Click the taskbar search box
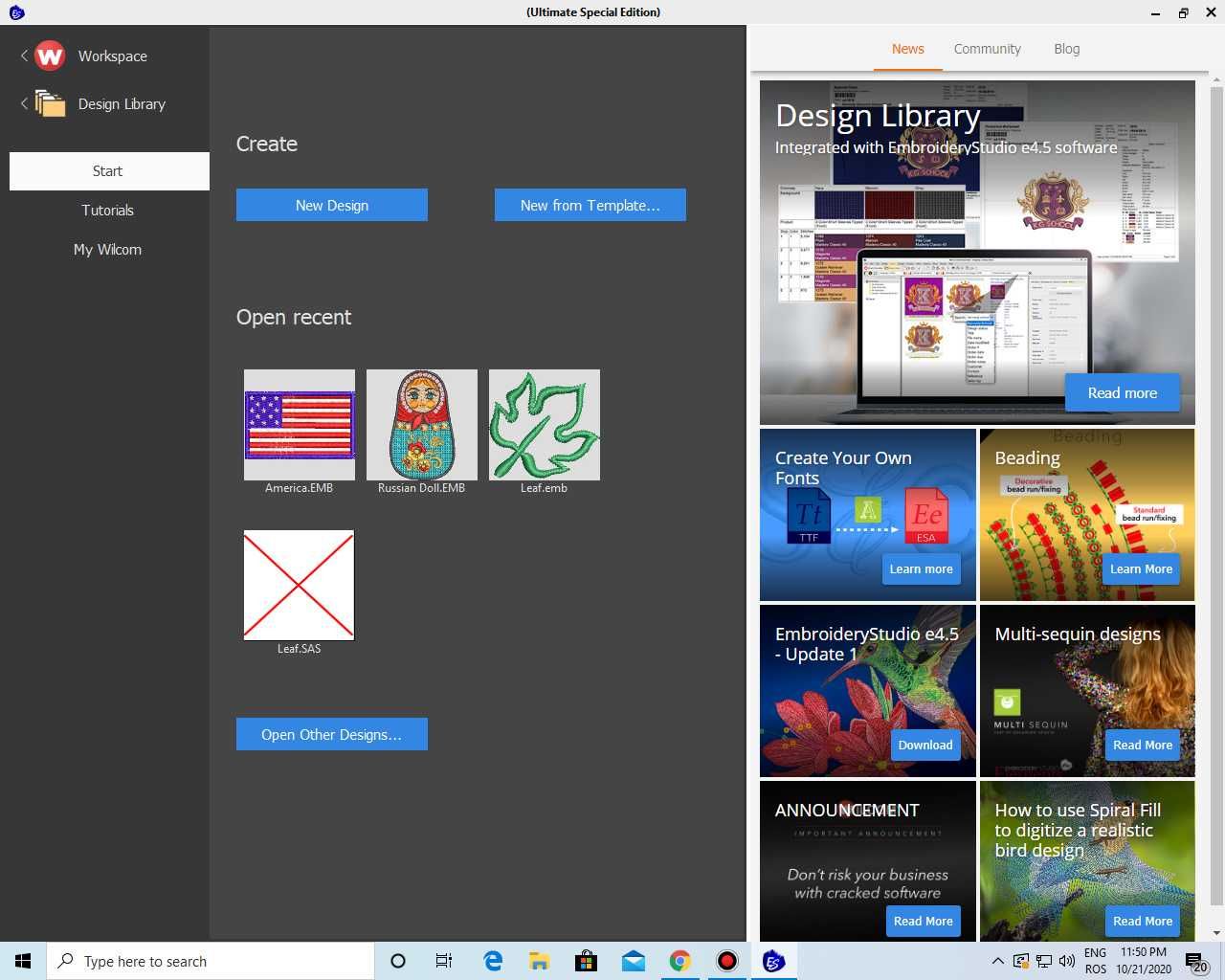Screen dimensions: 1225x980 (x=211, y=961)
